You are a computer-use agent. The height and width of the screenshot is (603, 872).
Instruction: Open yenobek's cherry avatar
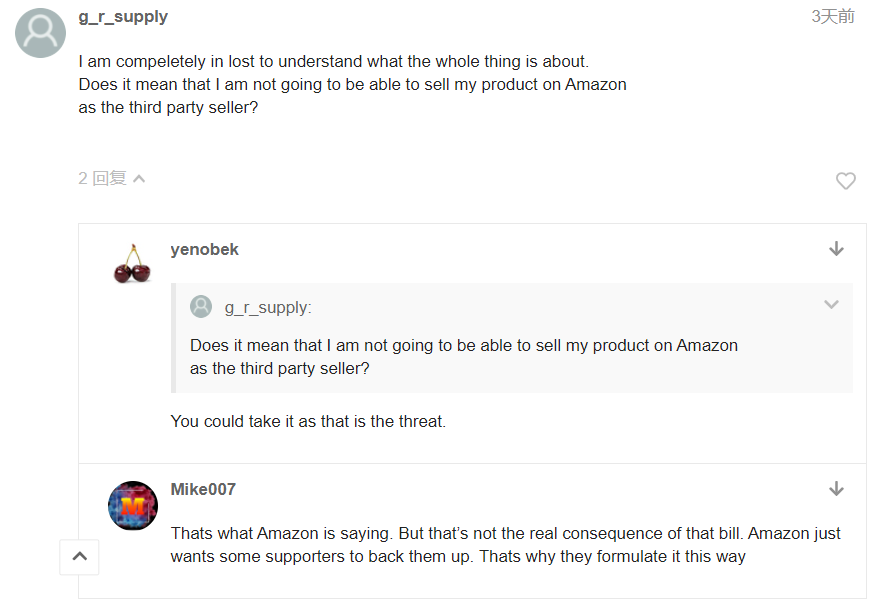click(132, 263)
